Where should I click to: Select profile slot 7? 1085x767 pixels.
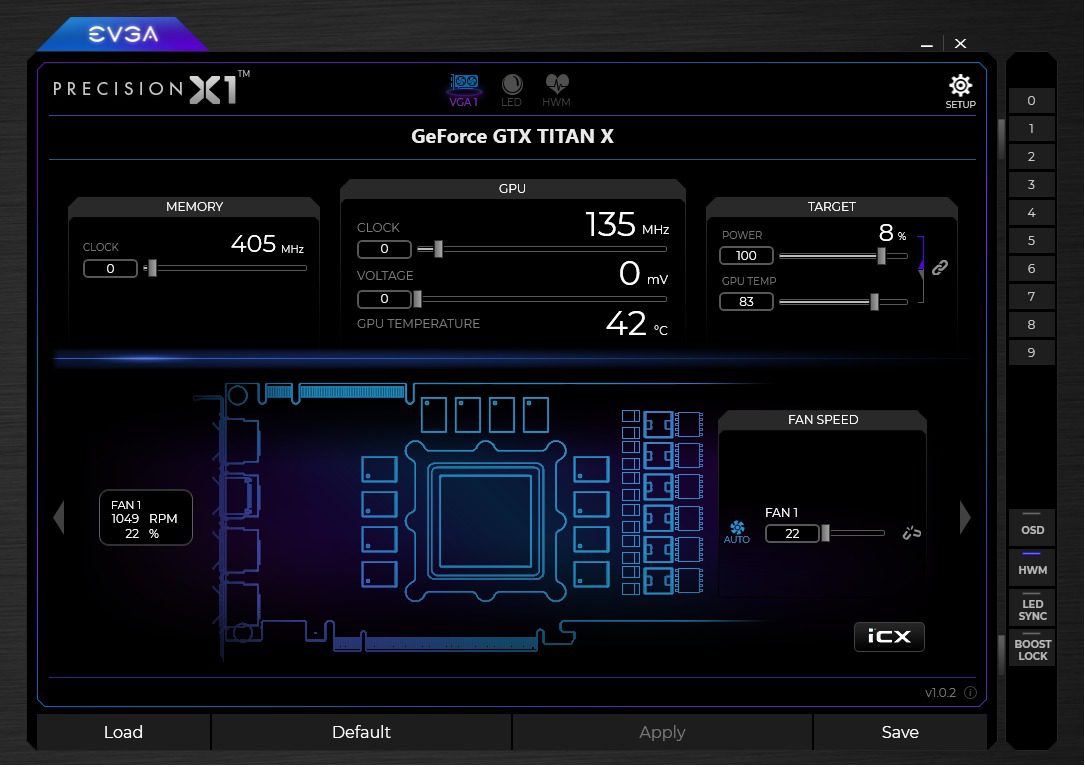click(x=1031, y=297)
